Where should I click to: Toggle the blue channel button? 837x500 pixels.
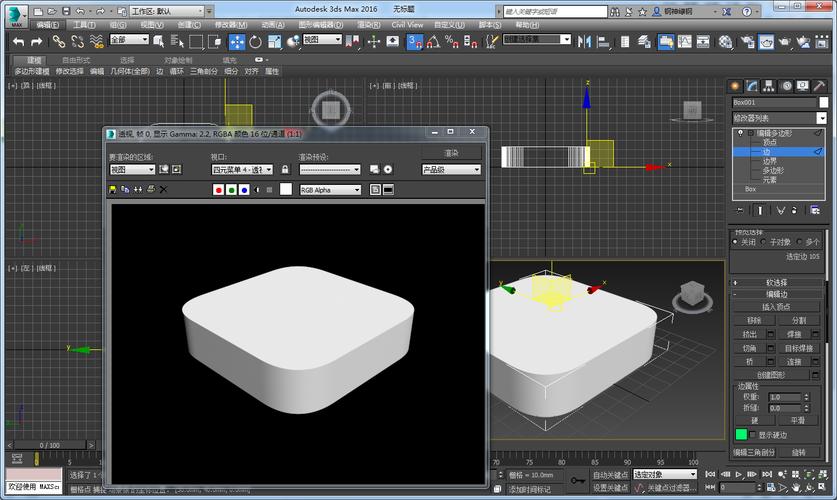click(x=244, y=189)
